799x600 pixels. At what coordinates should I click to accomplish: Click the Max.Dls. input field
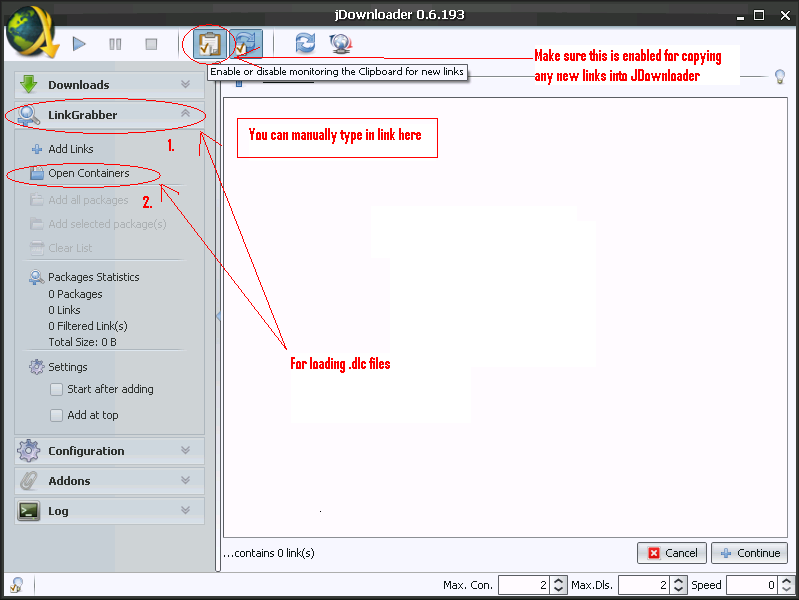644,585
